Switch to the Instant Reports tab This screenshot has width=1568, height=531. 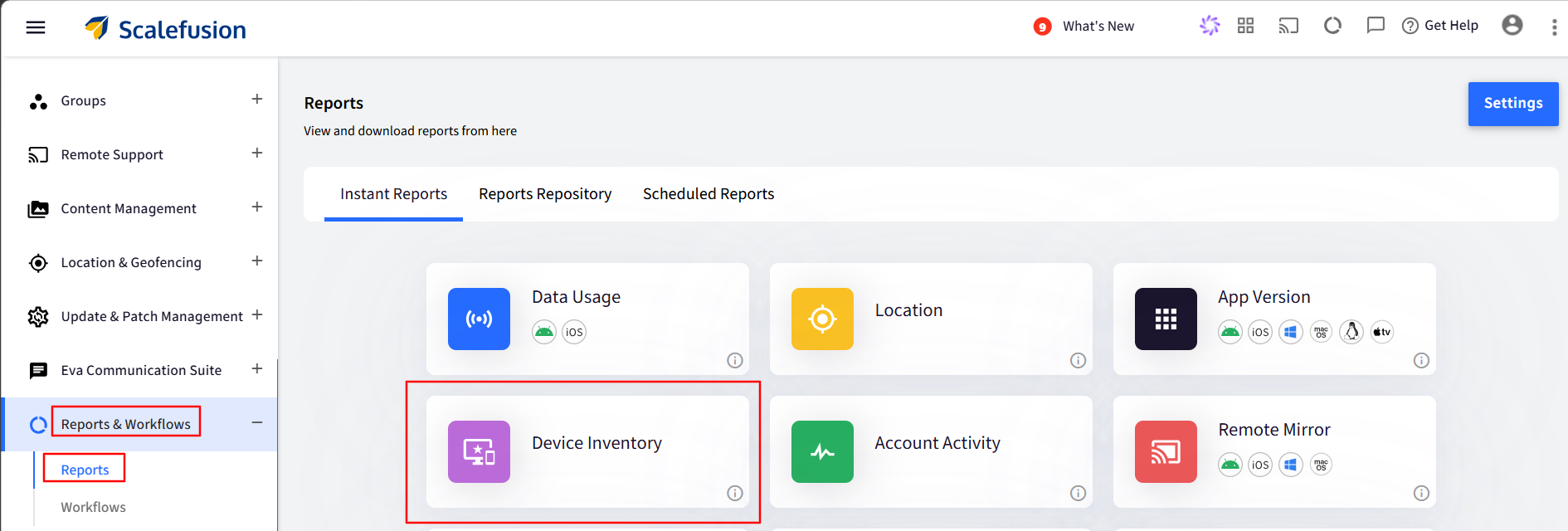393,194
